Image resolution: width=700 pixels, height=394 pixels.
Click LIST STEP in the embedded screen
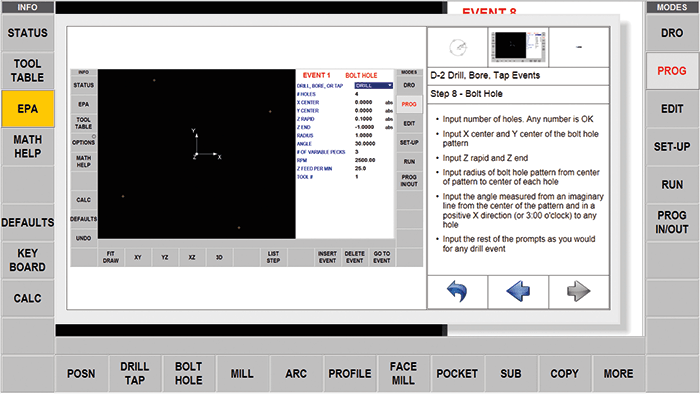273,257
